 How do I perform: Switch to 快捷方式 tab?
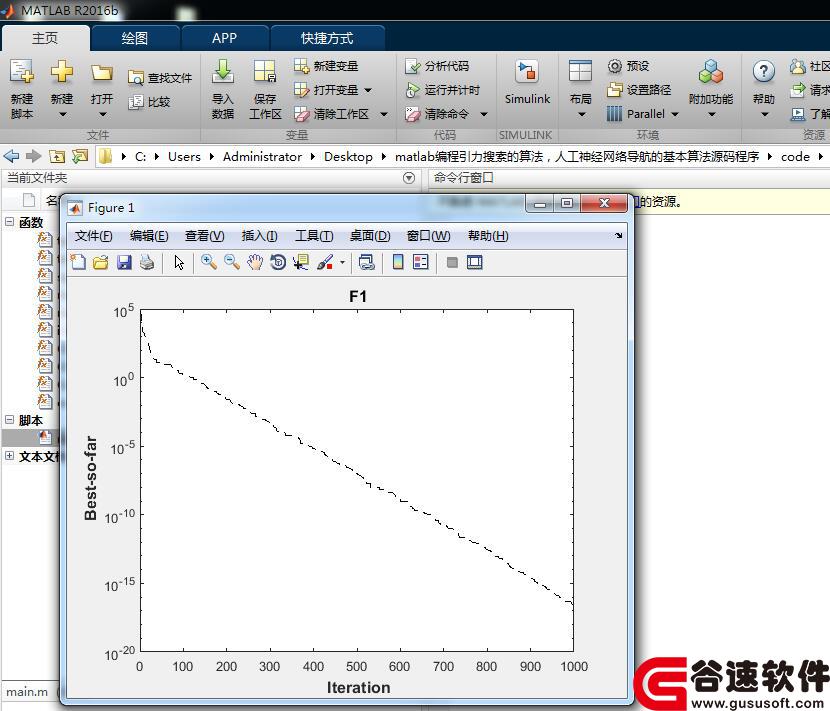[327, 38]
